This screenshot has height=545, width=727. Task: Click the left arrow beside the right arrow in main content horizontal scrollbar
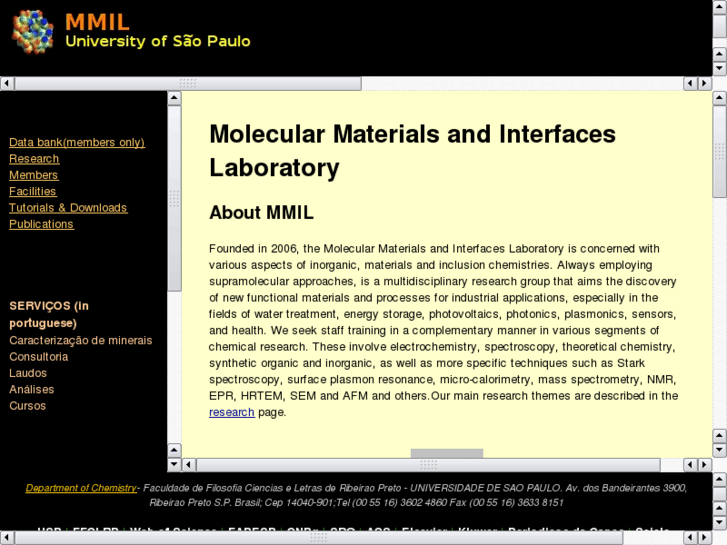pos(690,464)
